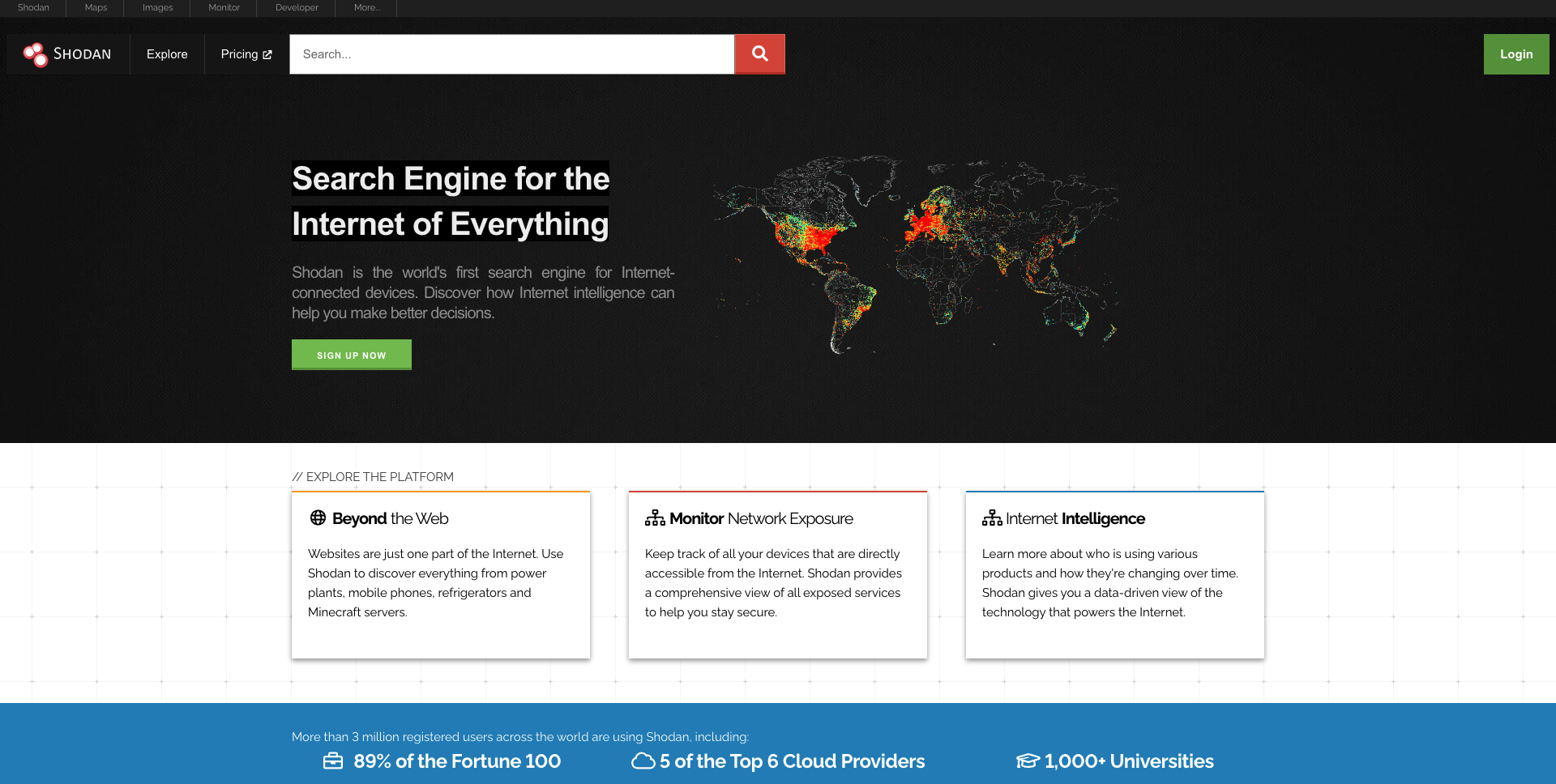
Task: Open the Maps tab in top bar
Action: click(x=96, y=7)
